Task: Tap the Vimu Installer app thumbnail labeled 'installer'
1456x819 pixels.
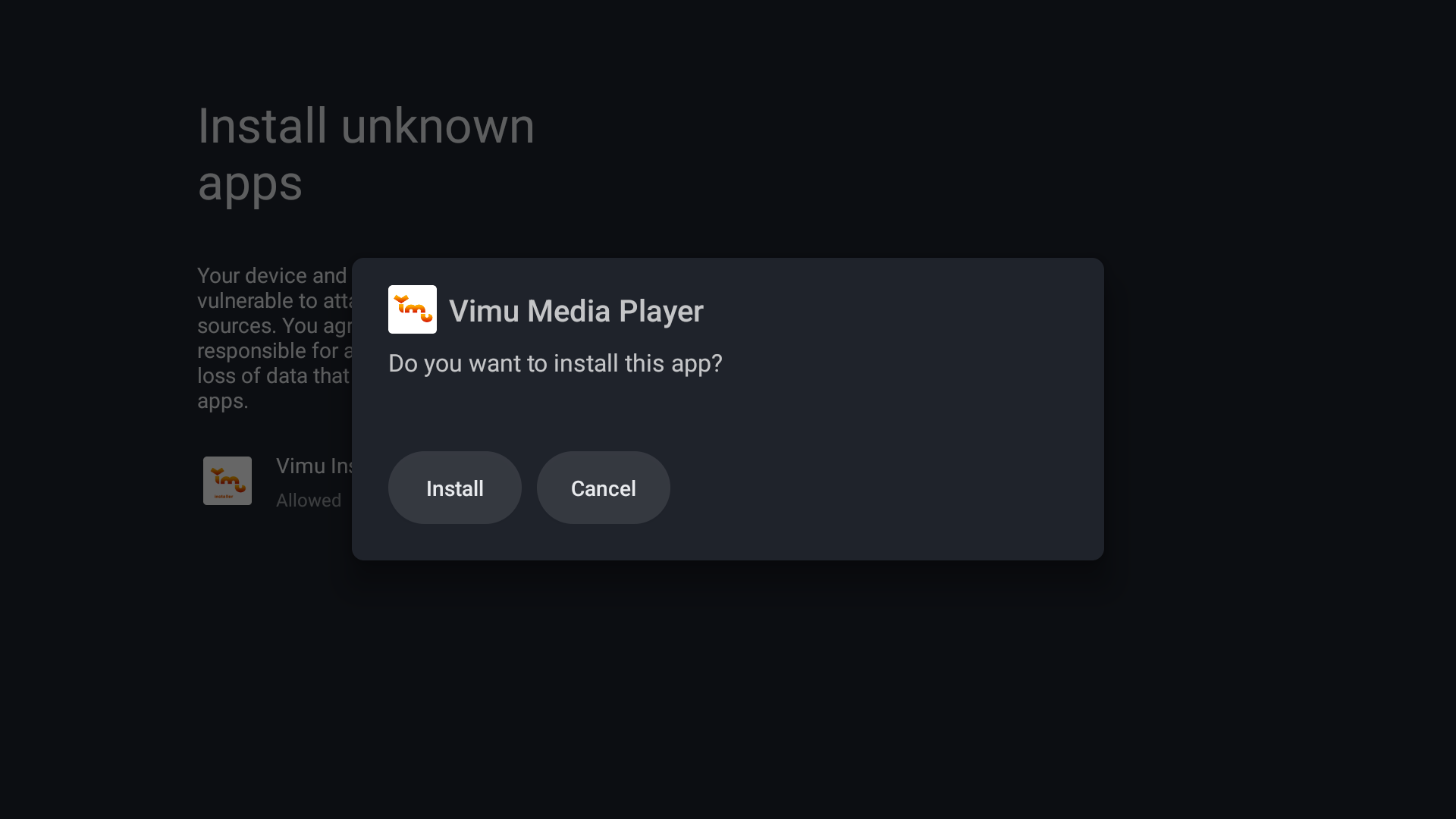Action: 227,480
